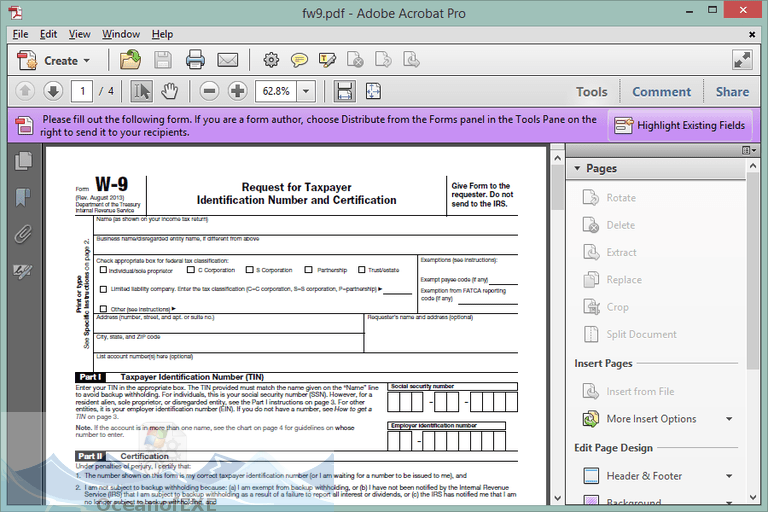The width and height of the screenshot is (768, 512).
Task: Click Replace in Pages panel
Action: pyautogui.click(x=612, y=280)
